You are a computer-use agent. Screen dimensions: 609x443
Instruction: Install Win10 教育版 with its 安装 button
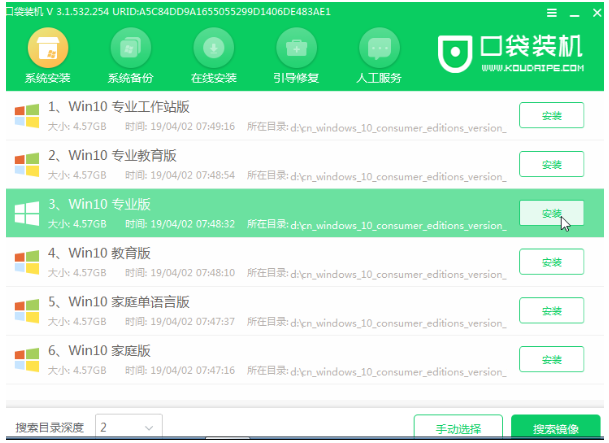tap(552, 262)
